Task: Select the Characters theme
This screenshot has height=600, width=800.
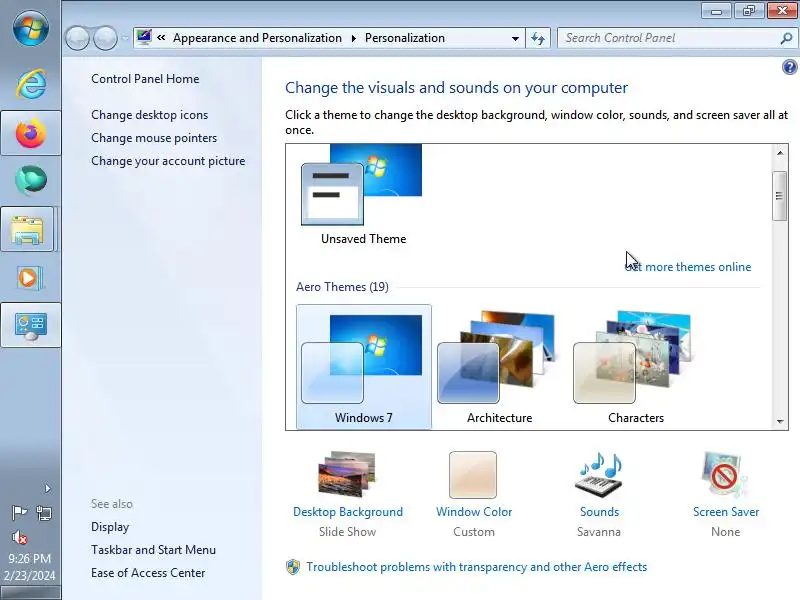Action: (635, 367)
